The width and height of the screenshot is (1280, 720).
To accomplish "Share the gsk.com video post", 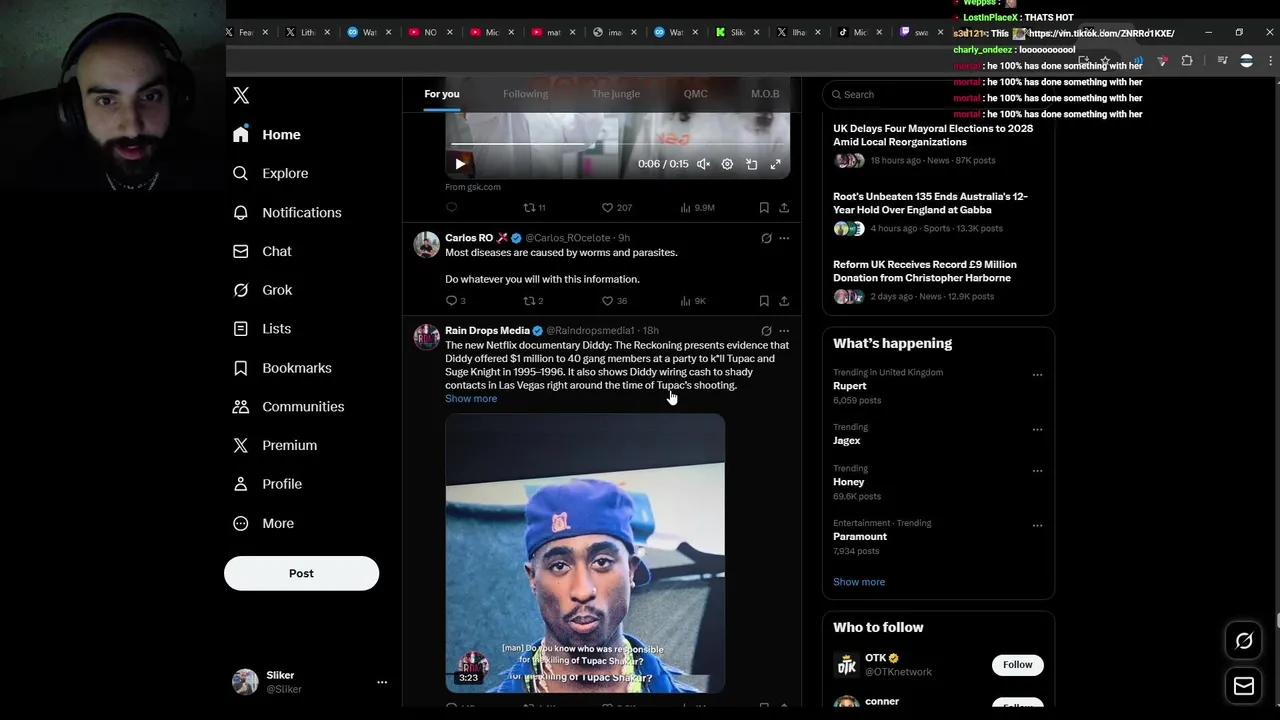I will point(784,208).
